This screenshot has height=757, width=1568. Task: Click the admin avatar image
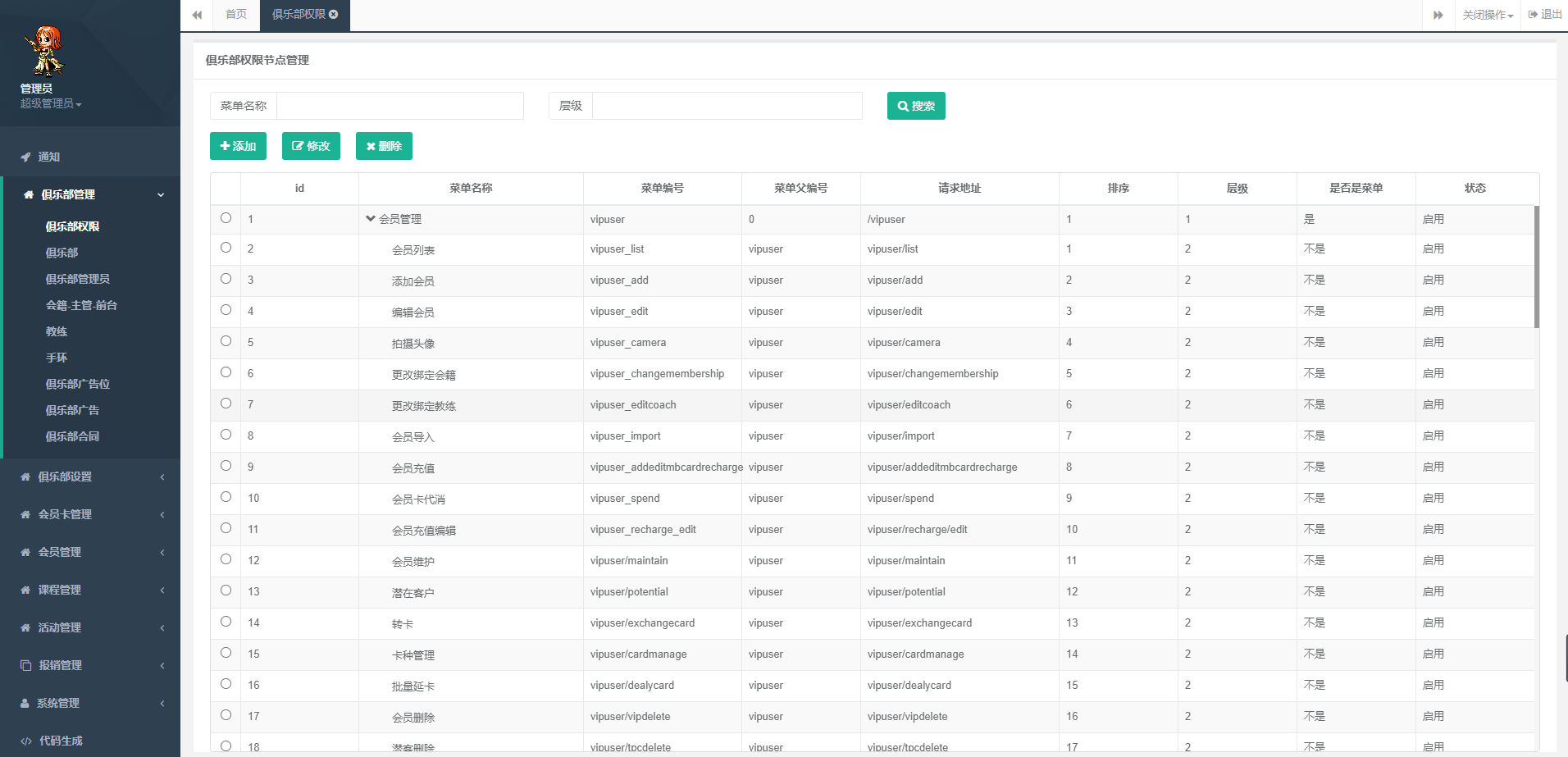(44, 51)
